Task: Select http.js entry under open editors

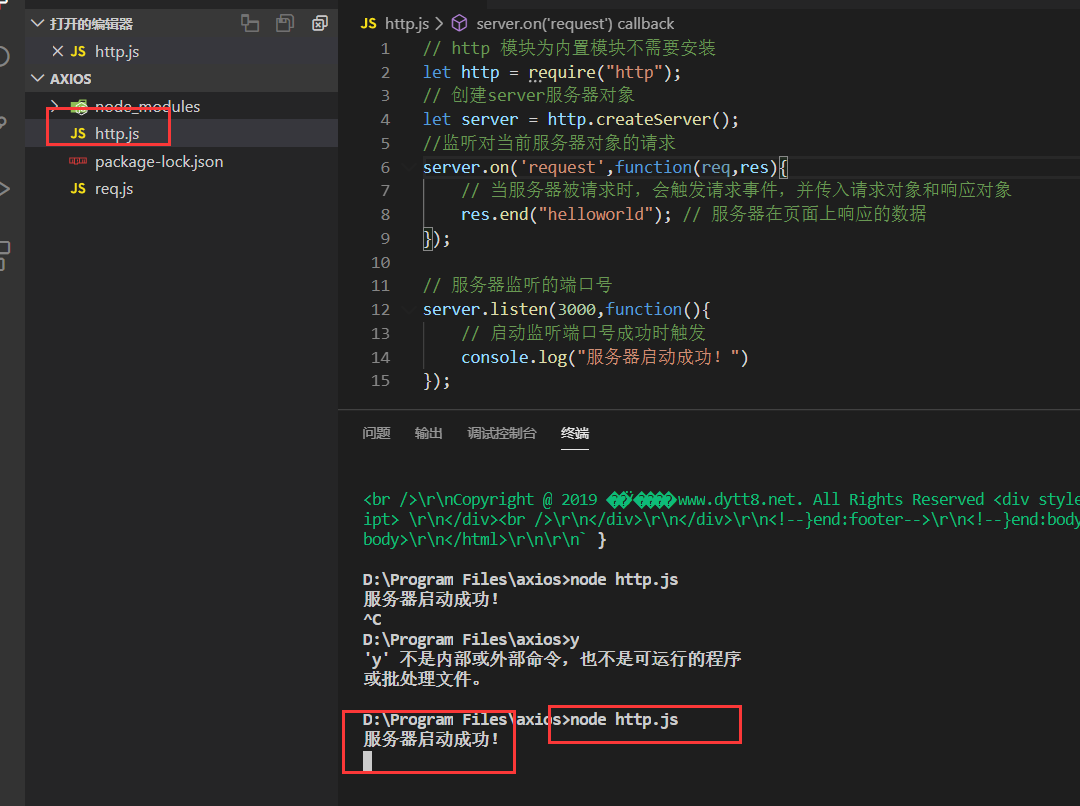Action: pyautogui.click(x=182, y=51)
